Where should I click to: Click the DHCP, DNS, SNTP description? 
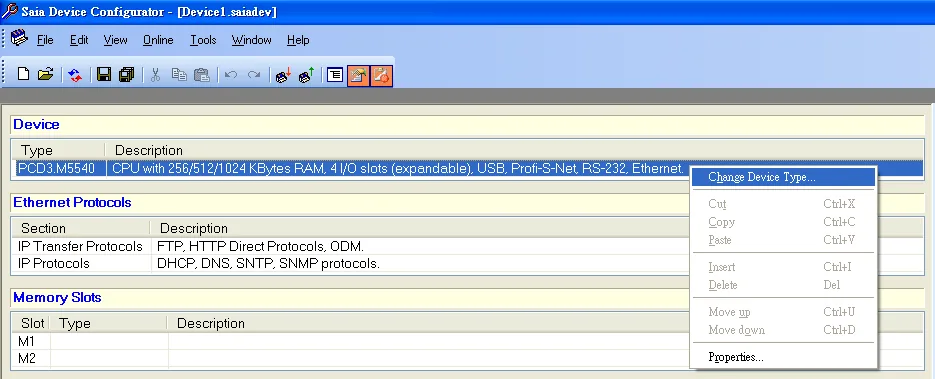[268, 263]
